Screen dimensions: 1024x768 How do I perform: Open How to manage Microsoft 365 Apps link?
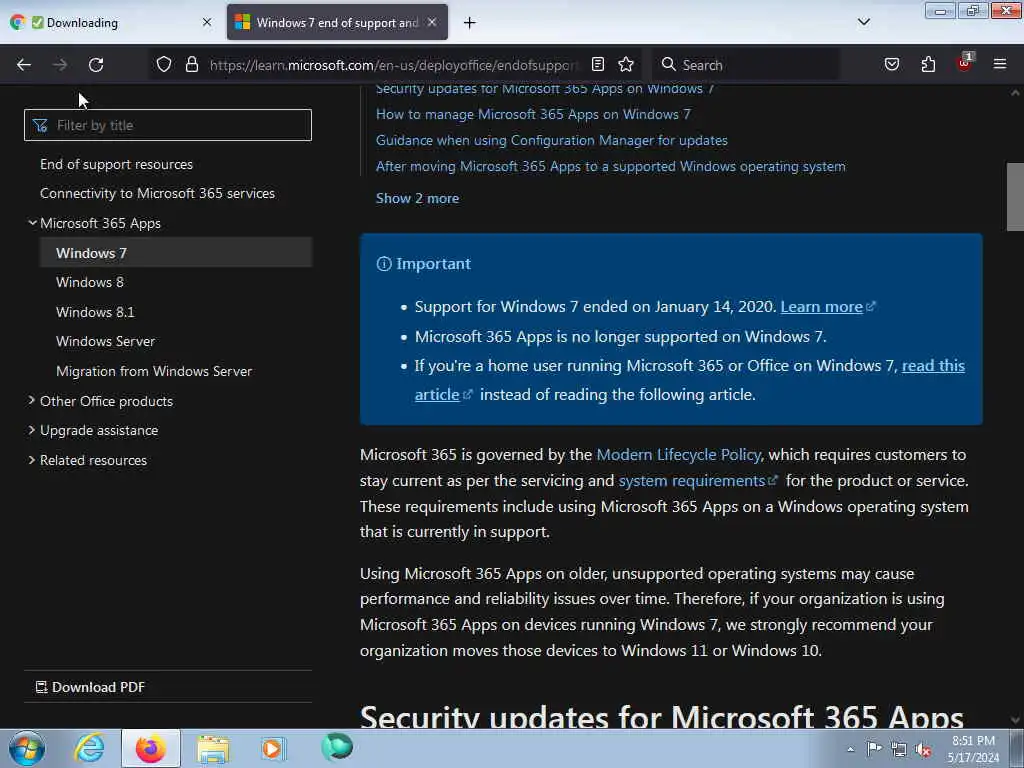click(533, 114)
